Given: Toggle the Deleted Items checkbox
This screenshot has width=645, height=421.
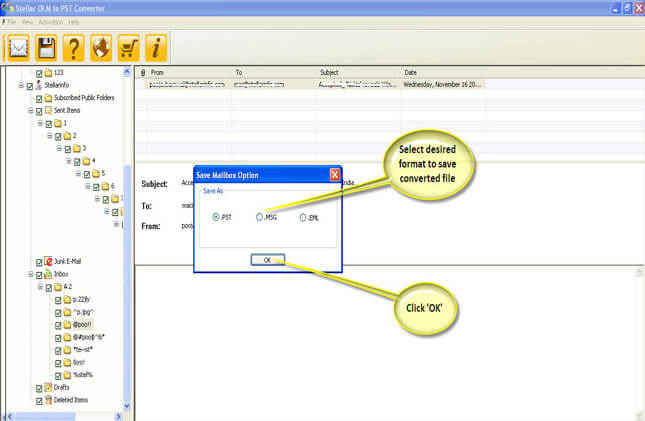Looking at the screenshot, I should pos(39,401).
